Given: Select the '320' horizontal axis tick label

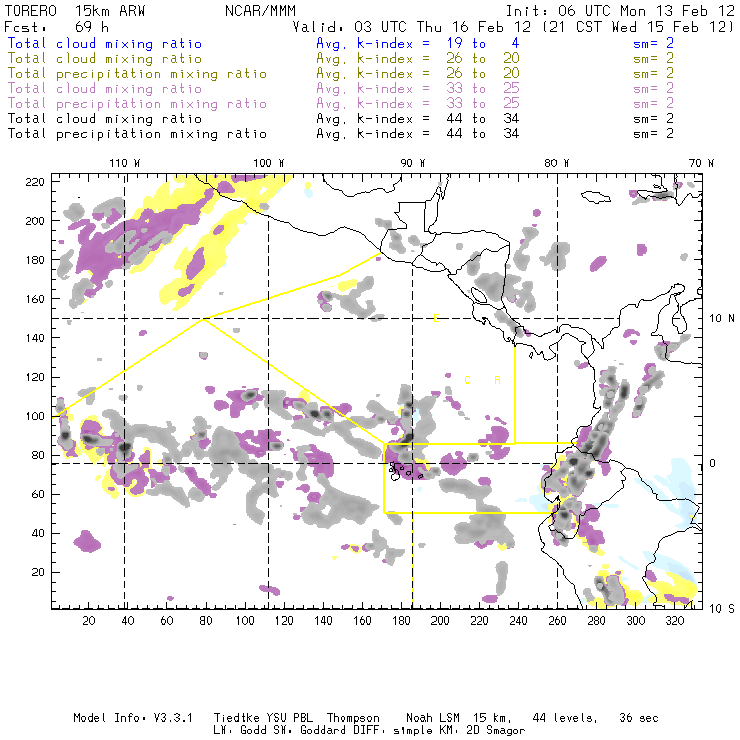Looking at the screenshot, I should [674, 621].
